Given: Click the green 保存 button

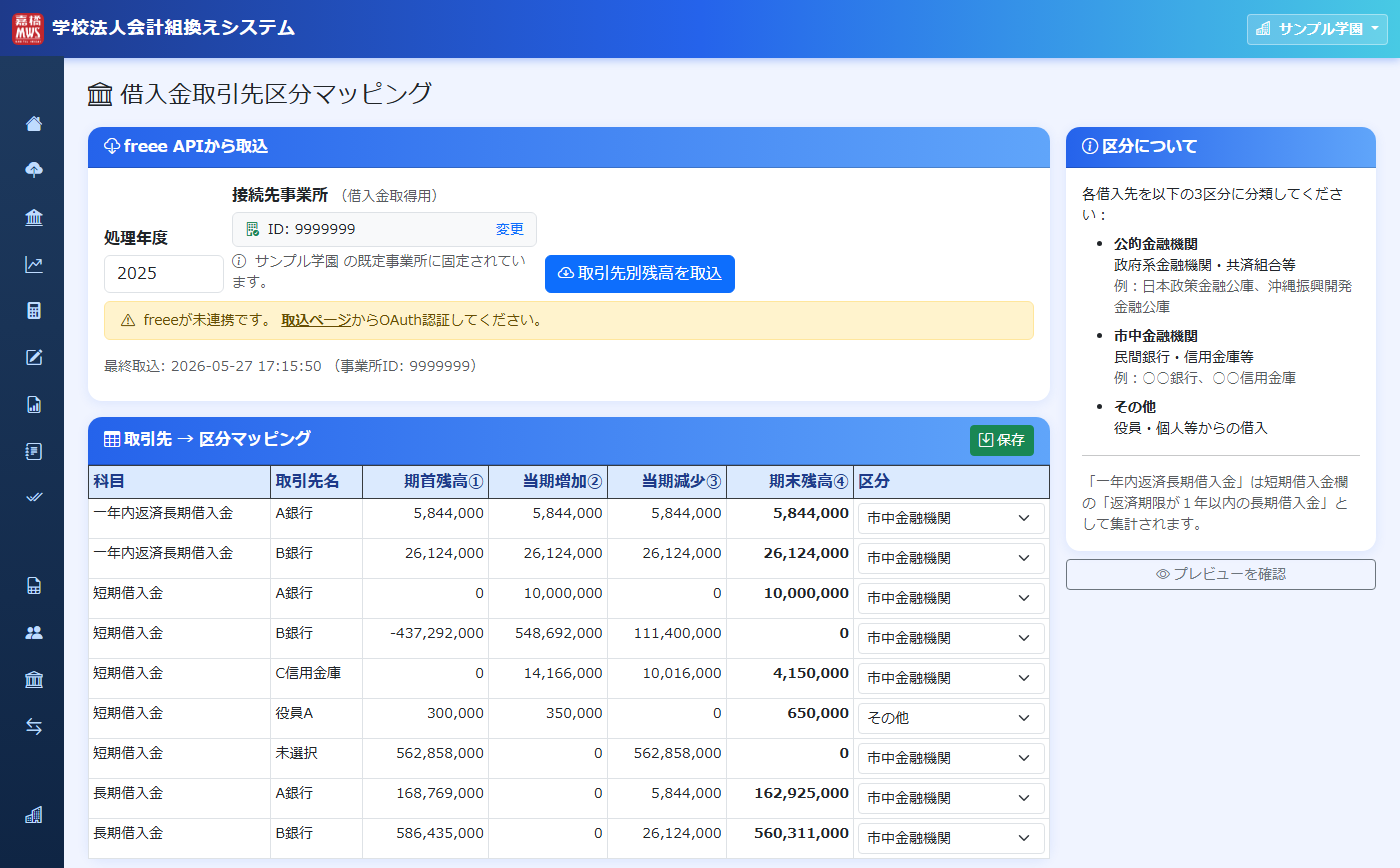Looking at the screenshot, I should pos(1002,440).
